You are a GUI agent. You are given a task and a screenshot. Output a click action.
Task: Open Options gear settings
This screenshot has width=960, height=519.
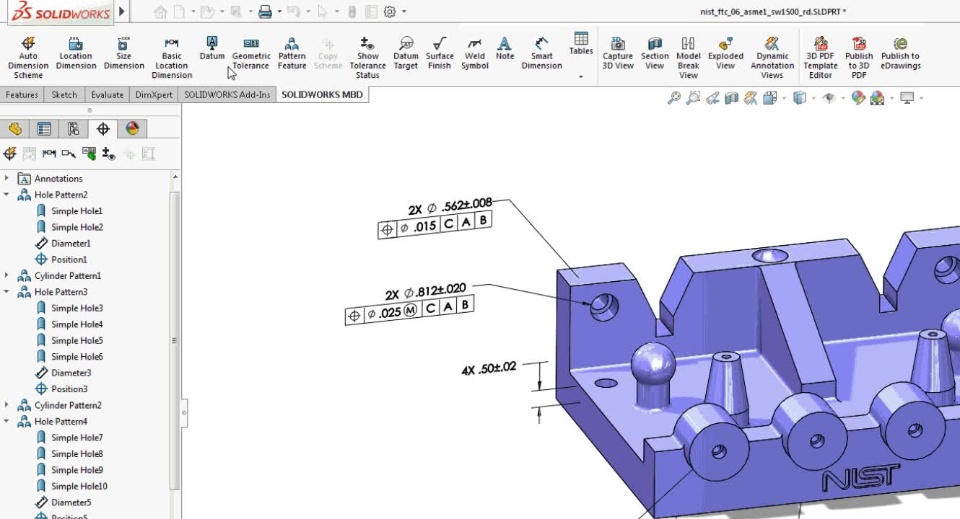(x=389, y=12)
